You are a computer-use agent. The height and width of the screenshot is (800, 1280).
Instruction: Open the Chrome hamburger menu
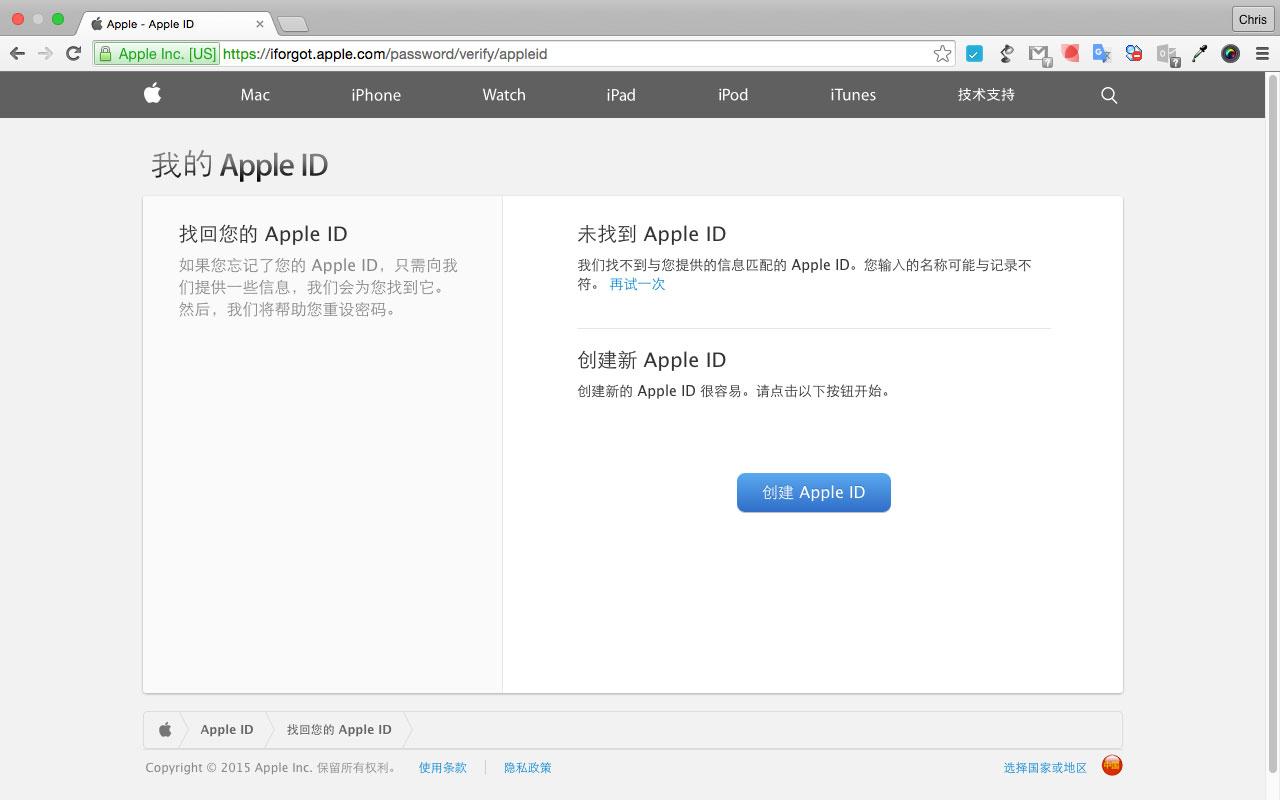point(1262,54)
